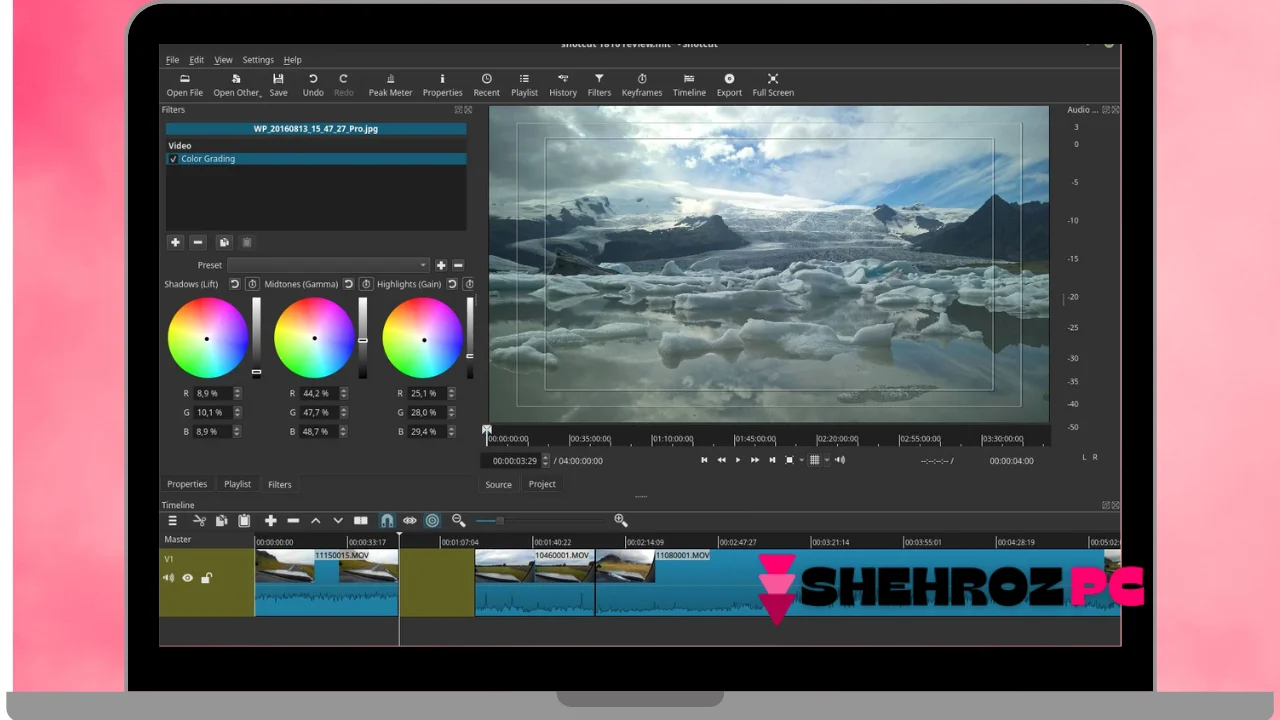Click the Filters funnel toolbar icon
This screenshot has width=1280, height=720.
coord(599,85)
